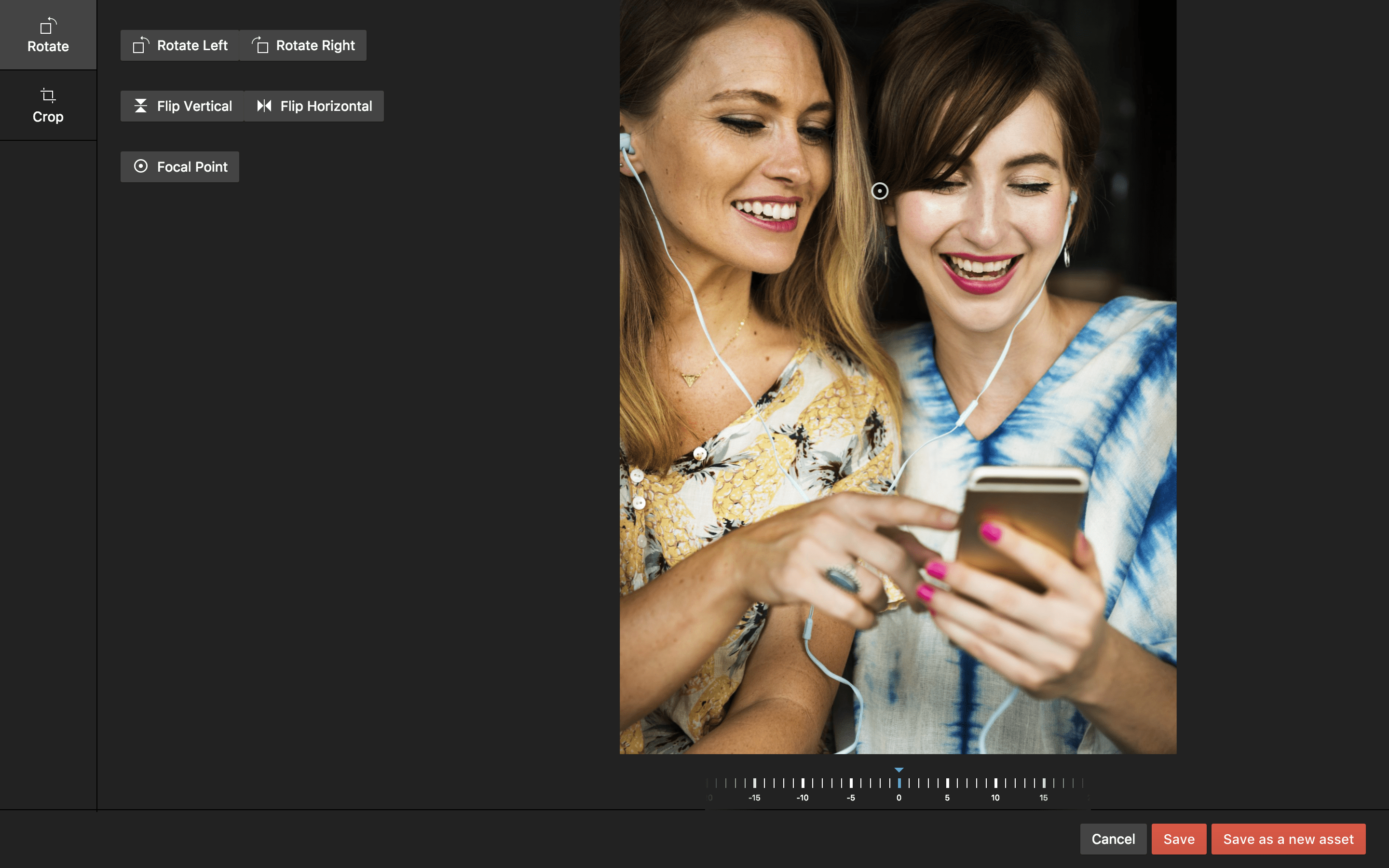The height and width of the screenshot is (868, 1389).
Task: Select the Rotate tab label
Action: click(48, 46)
